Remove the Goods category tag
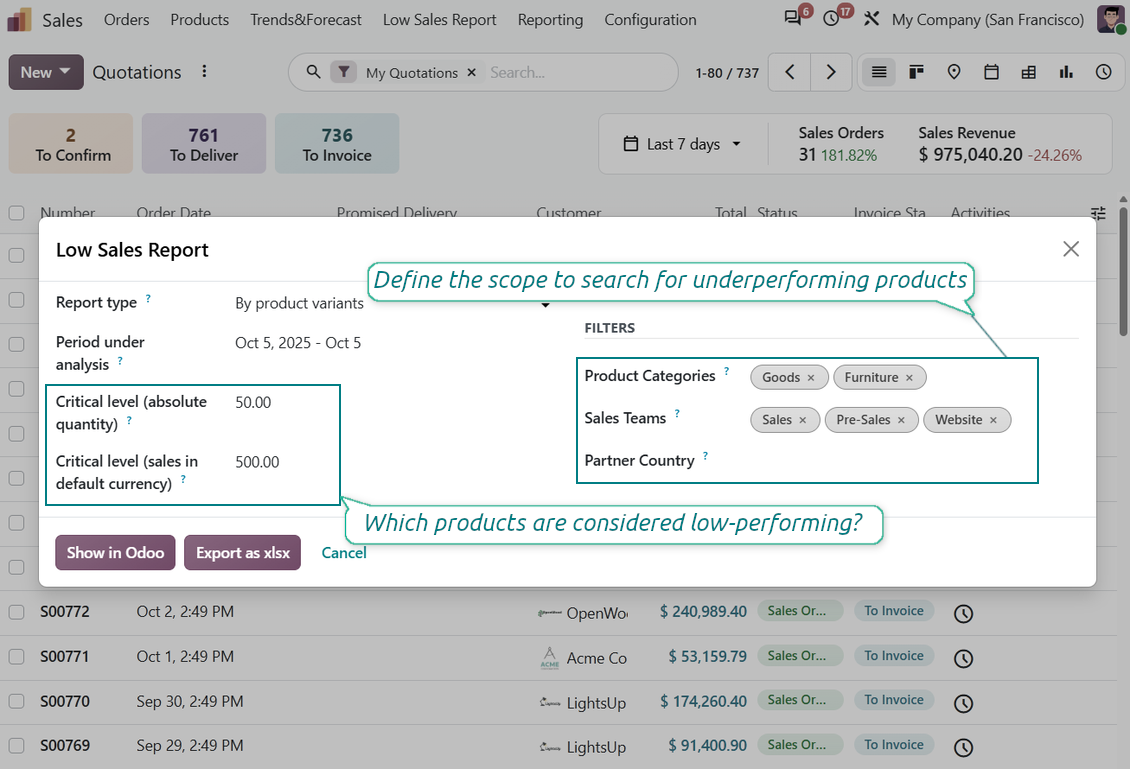1130x769 pixels. pos(811,378)
